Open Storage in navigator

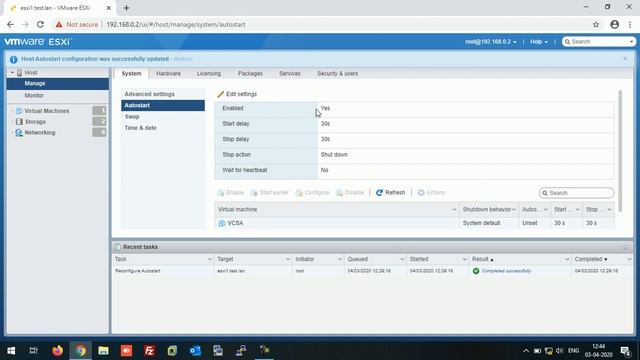tap(35, 122)
